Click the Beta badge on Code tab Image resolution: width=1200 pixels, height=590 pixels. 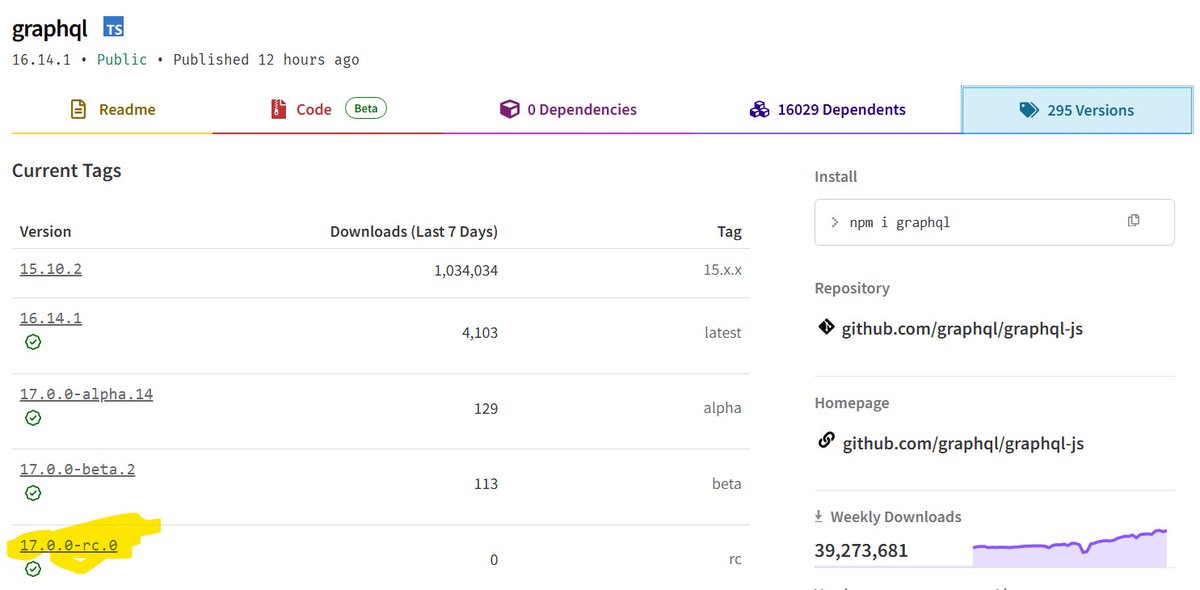[x=366, y=108]
